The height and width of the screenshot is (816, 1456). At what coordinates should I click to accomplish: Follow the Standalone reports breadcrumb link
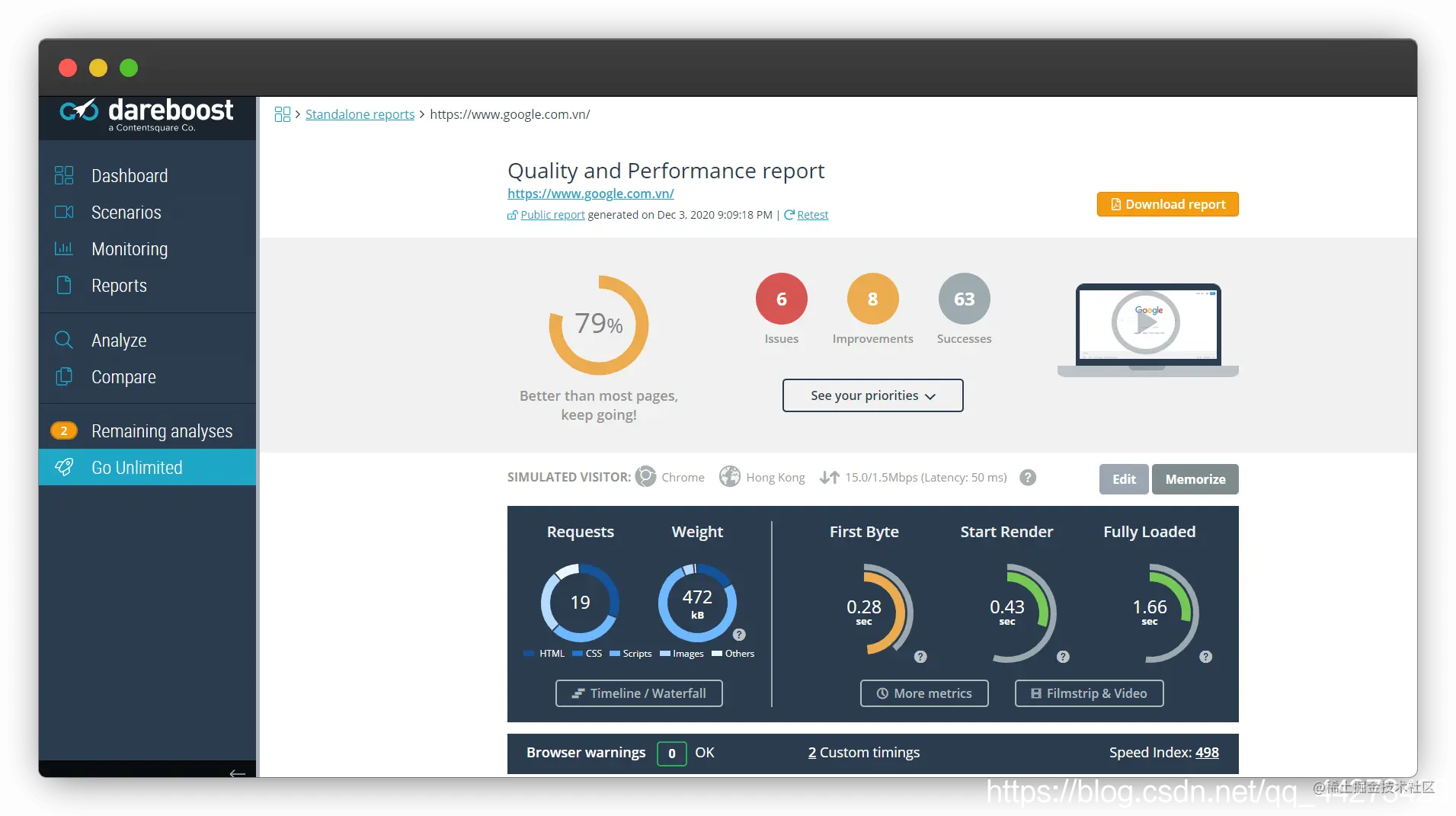pyautogui.click(x=360, y=114)
